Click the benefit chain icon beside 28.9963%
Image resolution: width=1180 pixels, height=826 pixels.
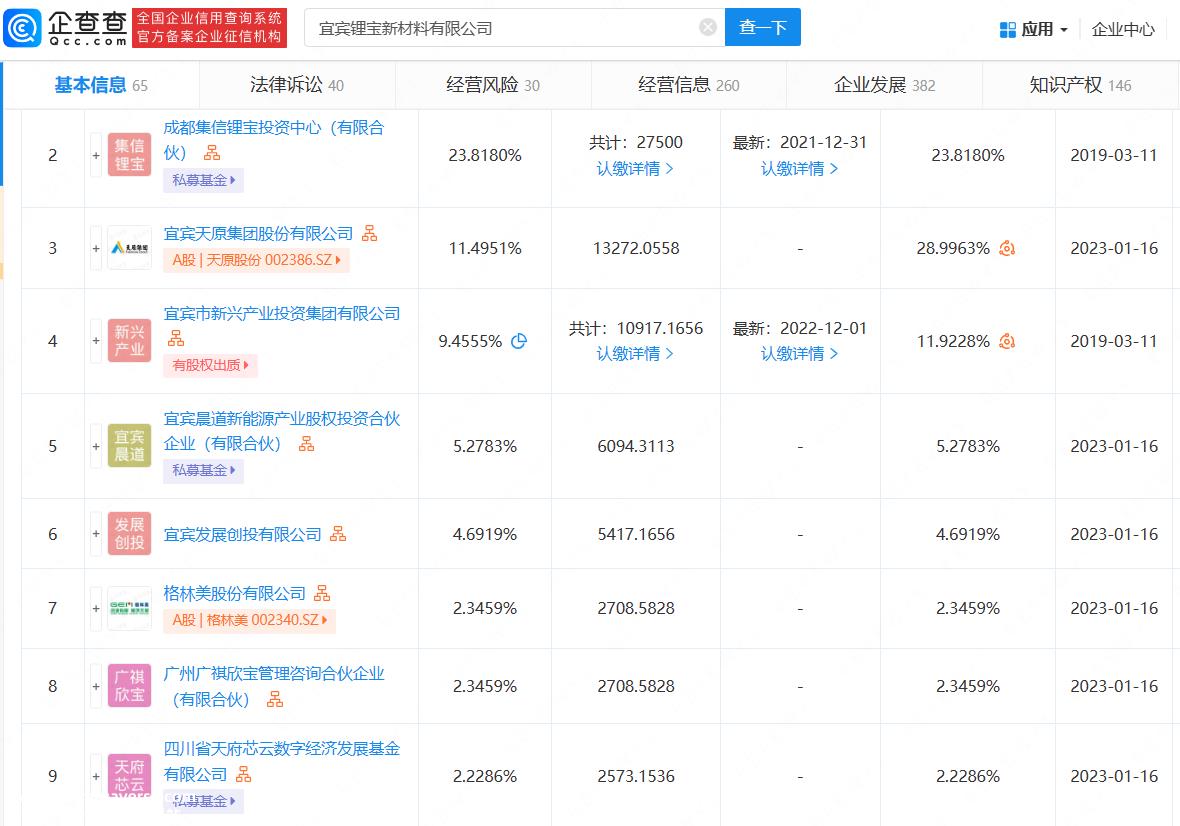[1007, 247]
